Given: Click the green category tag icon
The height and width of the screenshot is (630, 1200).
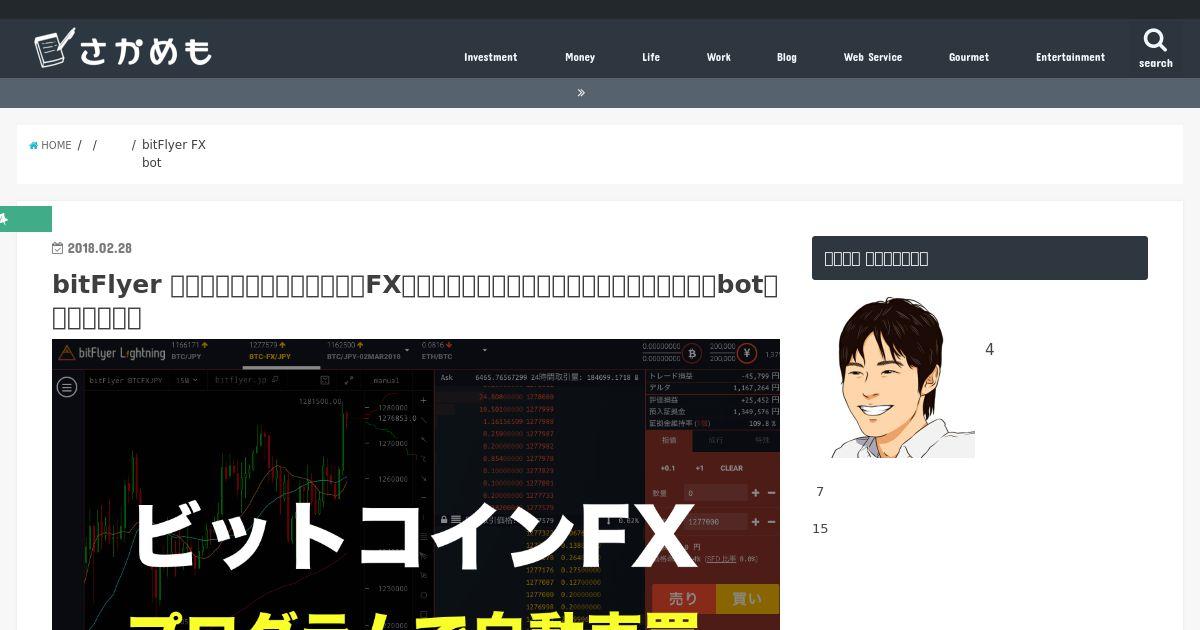Looking at the screenshot, I should [x=4, y=219].
